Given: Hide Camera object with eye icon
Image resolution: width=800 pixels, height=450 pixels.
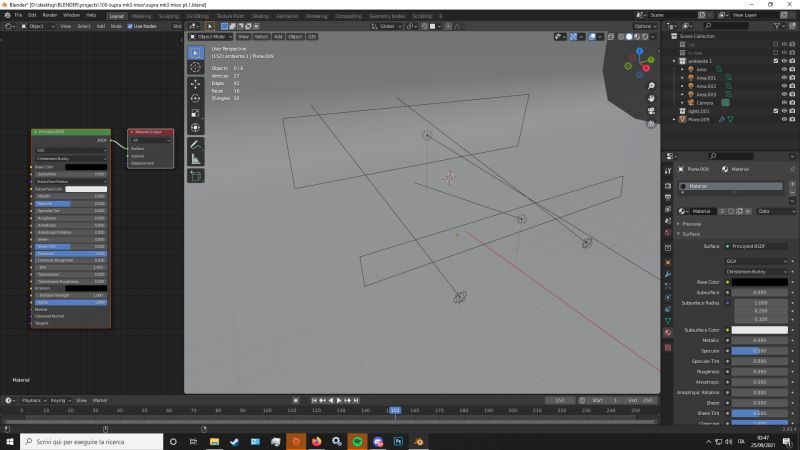Looking at the screenshot, I should (x=784, y=103).
